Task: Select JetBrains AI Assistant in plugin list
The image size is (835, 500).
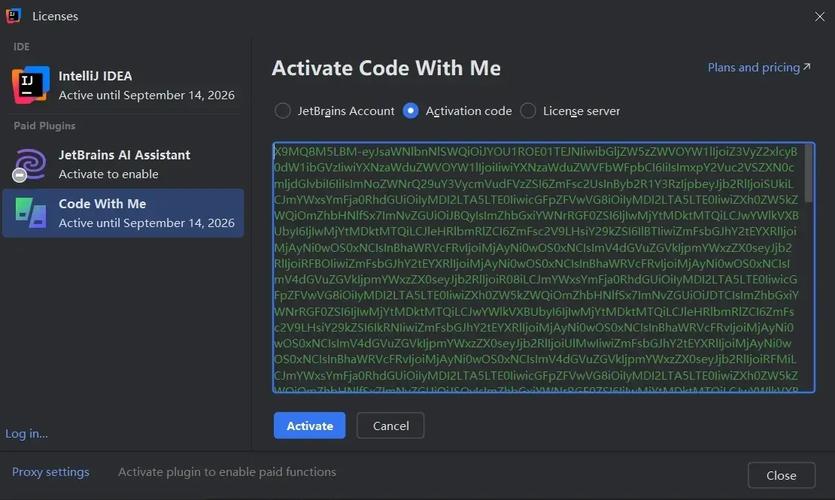Action: coord(122,164)
